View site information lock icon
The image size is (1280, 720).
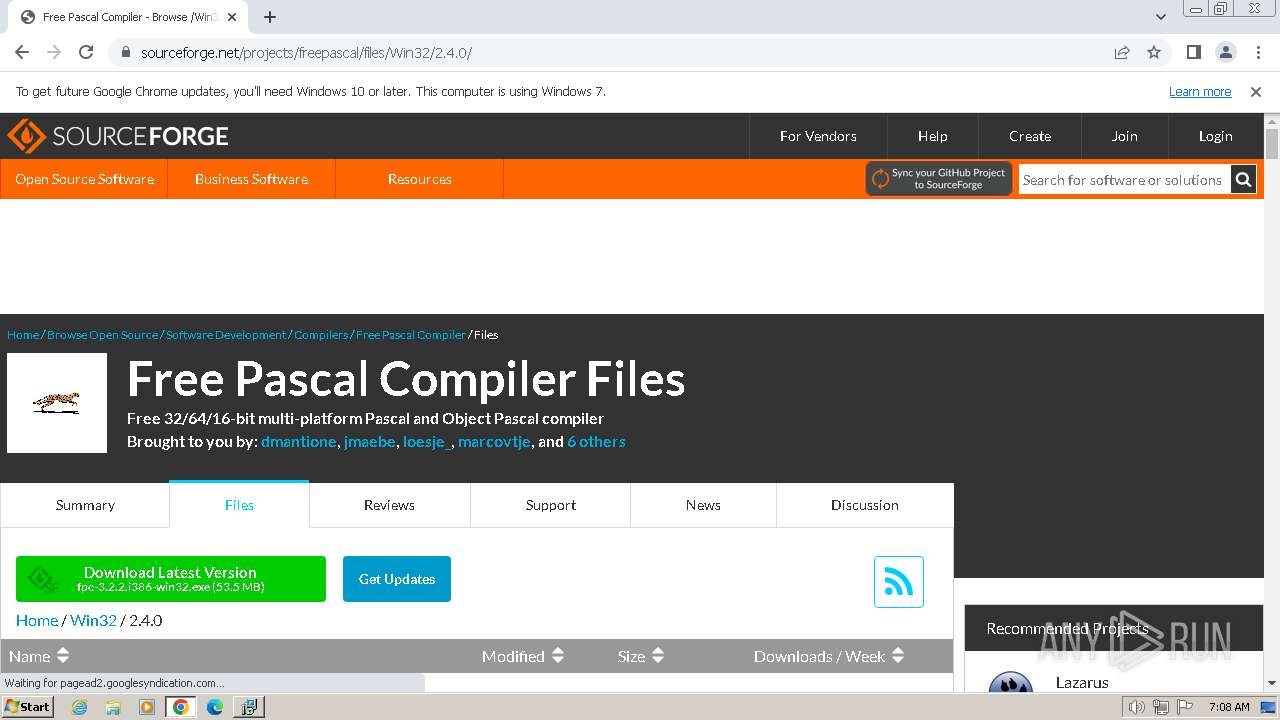pos(126,52)
